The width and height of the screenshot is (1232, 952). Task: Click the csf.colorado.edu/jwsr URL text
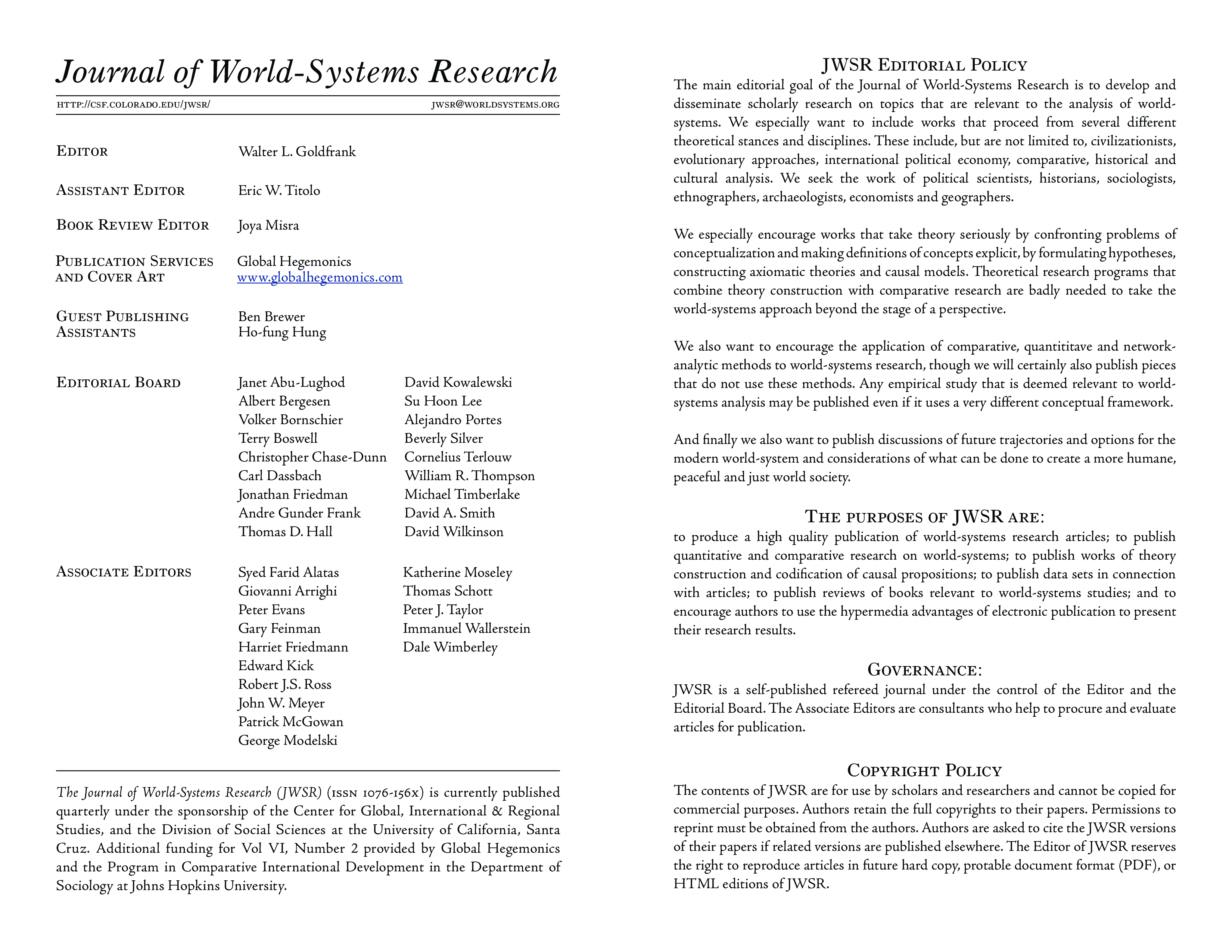pos(133,105)
